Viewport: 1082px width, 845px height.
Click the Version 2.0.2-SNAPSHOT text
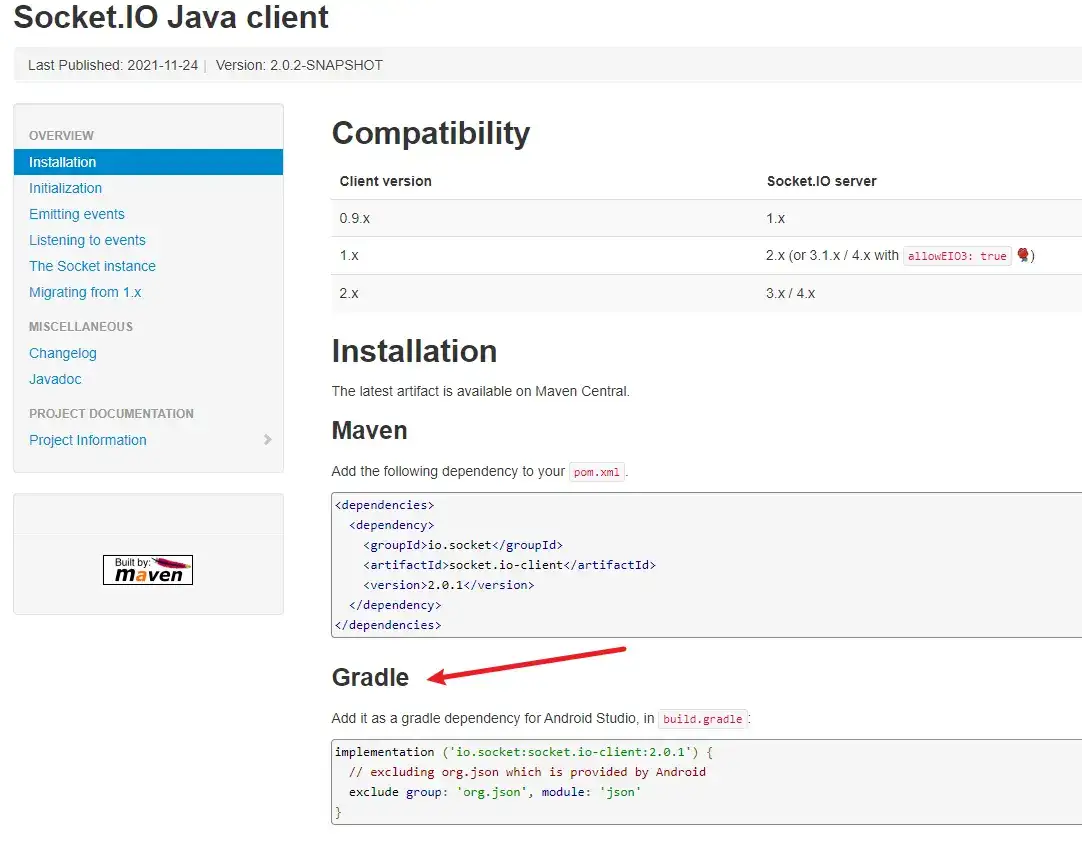299,66
